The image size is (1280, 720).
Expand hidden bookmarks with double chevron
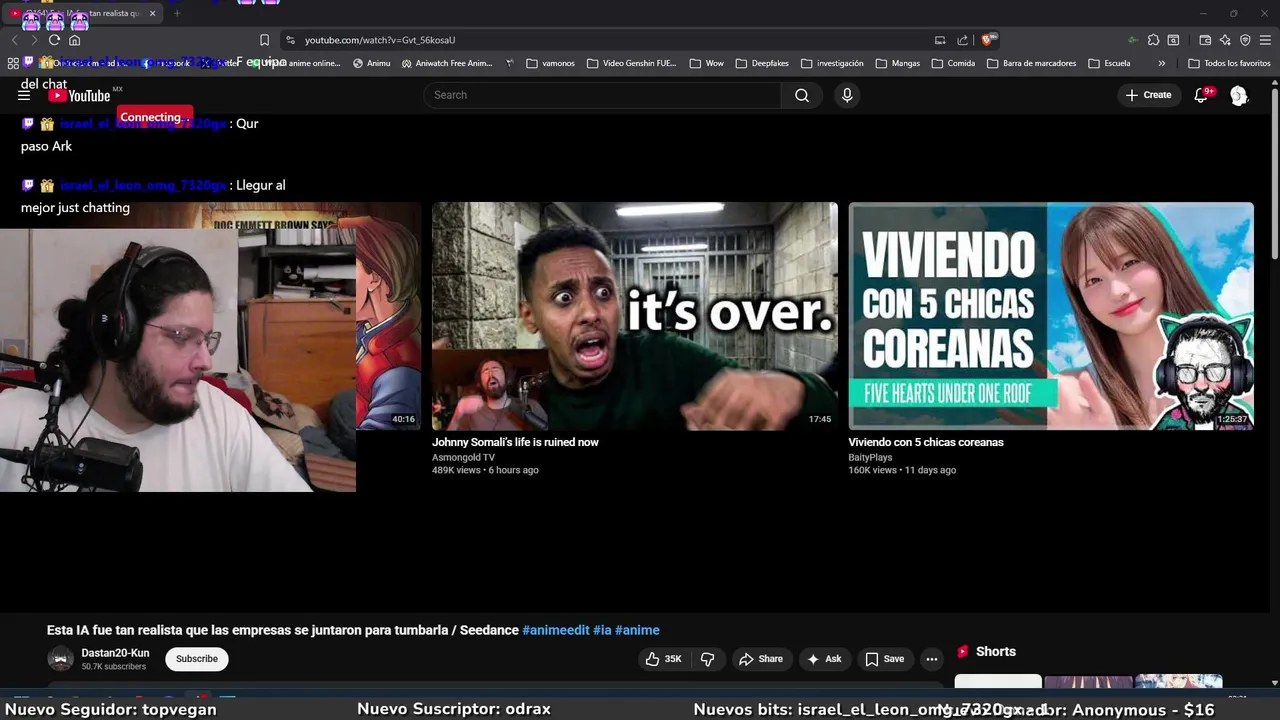pyautogui.click(x=1161, y=63)
